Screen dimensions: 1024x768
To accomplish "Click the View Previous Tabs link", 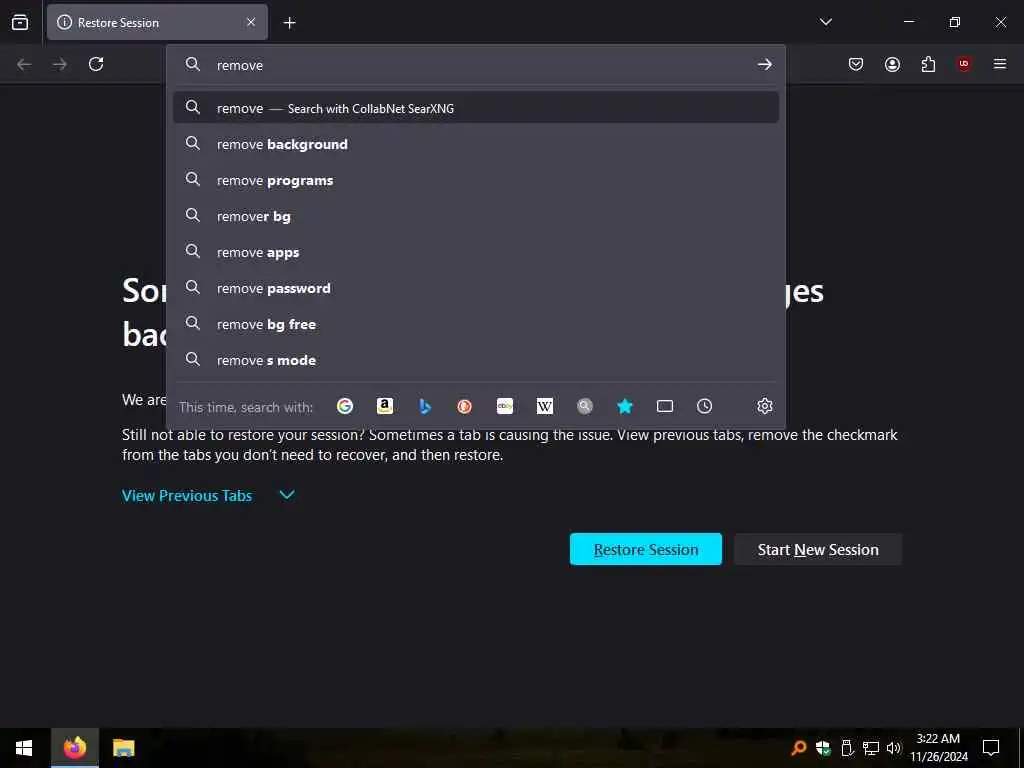I will coord(187,496).
